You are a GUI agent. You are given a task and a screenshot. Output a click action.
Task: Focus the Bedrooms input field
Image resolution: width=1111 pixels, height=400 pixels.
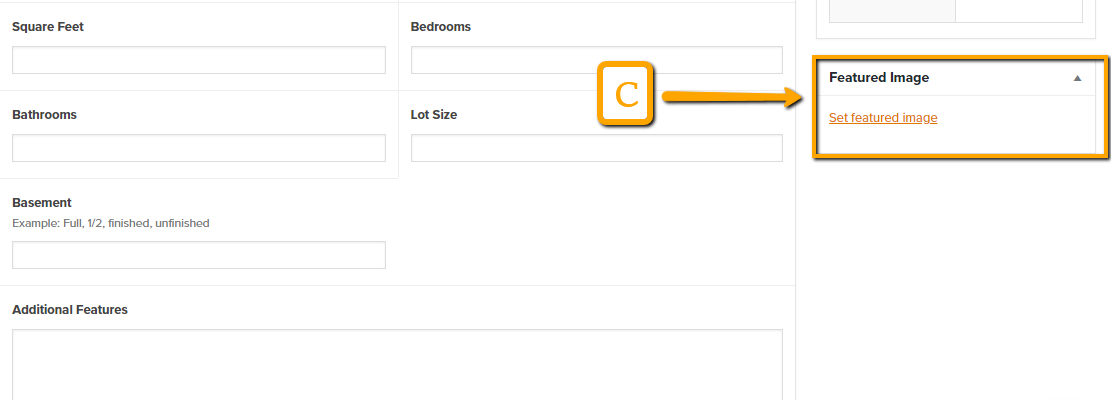tap(597, 60)
